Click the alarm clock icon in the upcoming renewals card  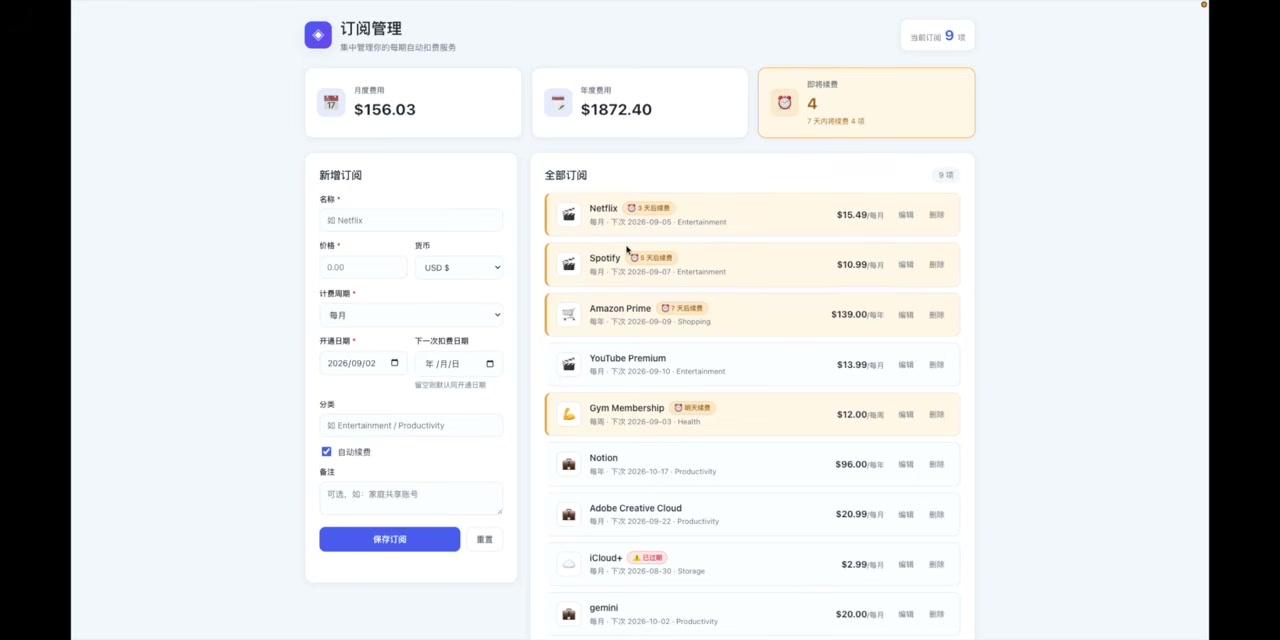tap(785, 102)
